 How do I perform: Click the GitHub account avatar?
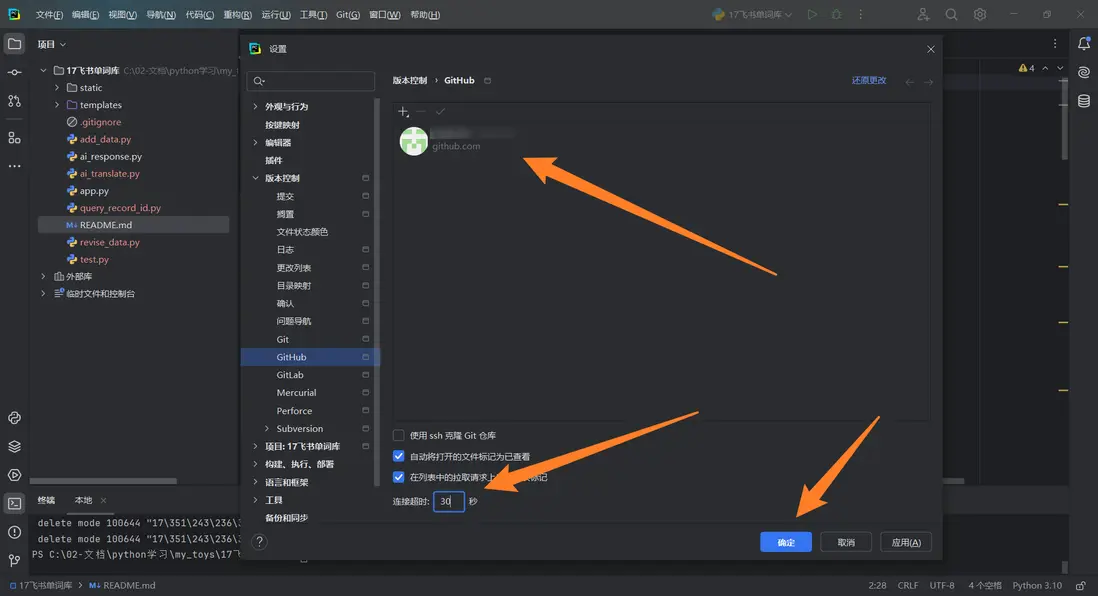coord(413,141)
